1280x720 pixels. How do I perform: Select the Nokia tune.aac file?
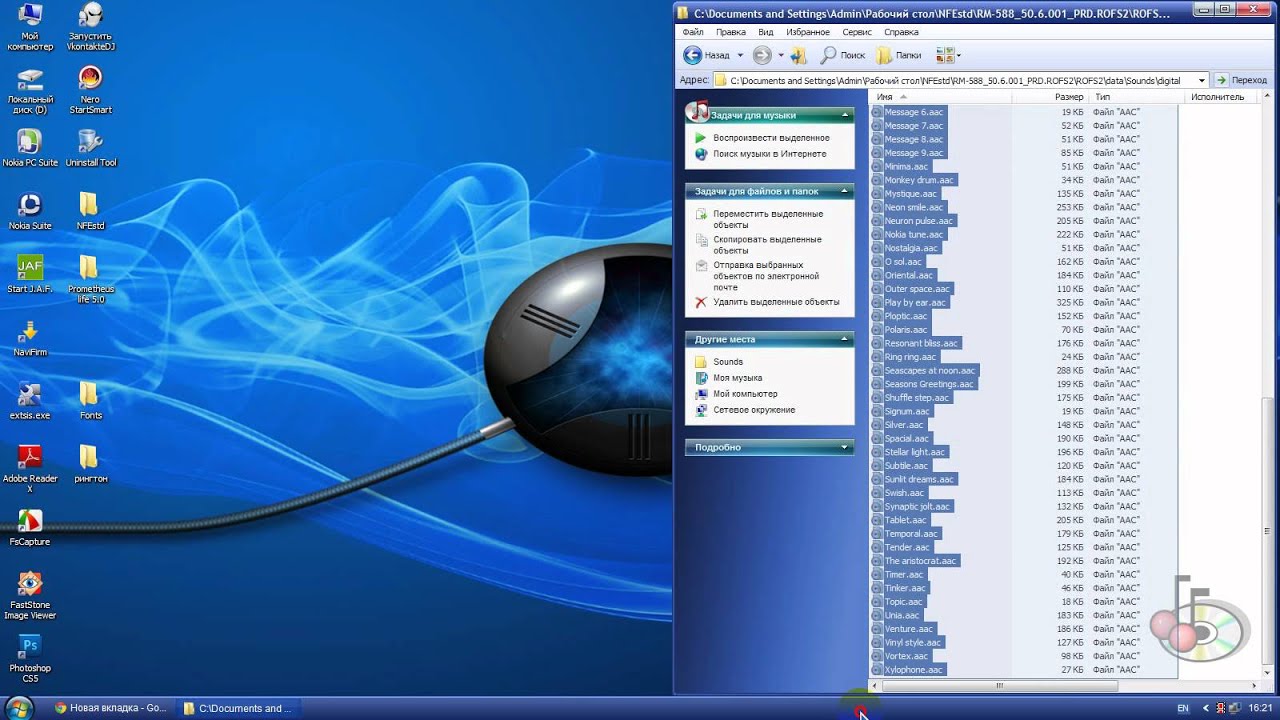coord(913,235)
